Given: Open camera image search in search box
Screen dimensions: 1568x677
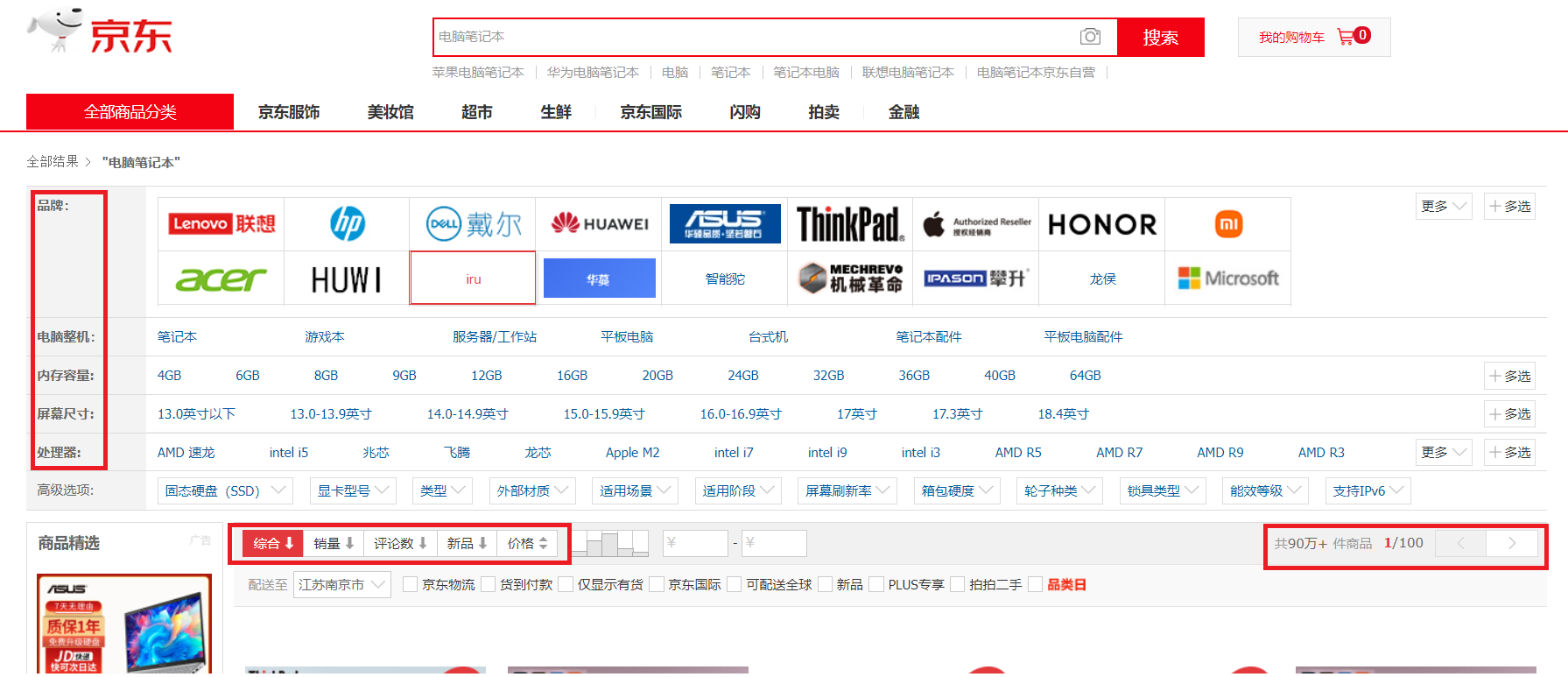Looking at the screenshot, I should [1090, 37].
